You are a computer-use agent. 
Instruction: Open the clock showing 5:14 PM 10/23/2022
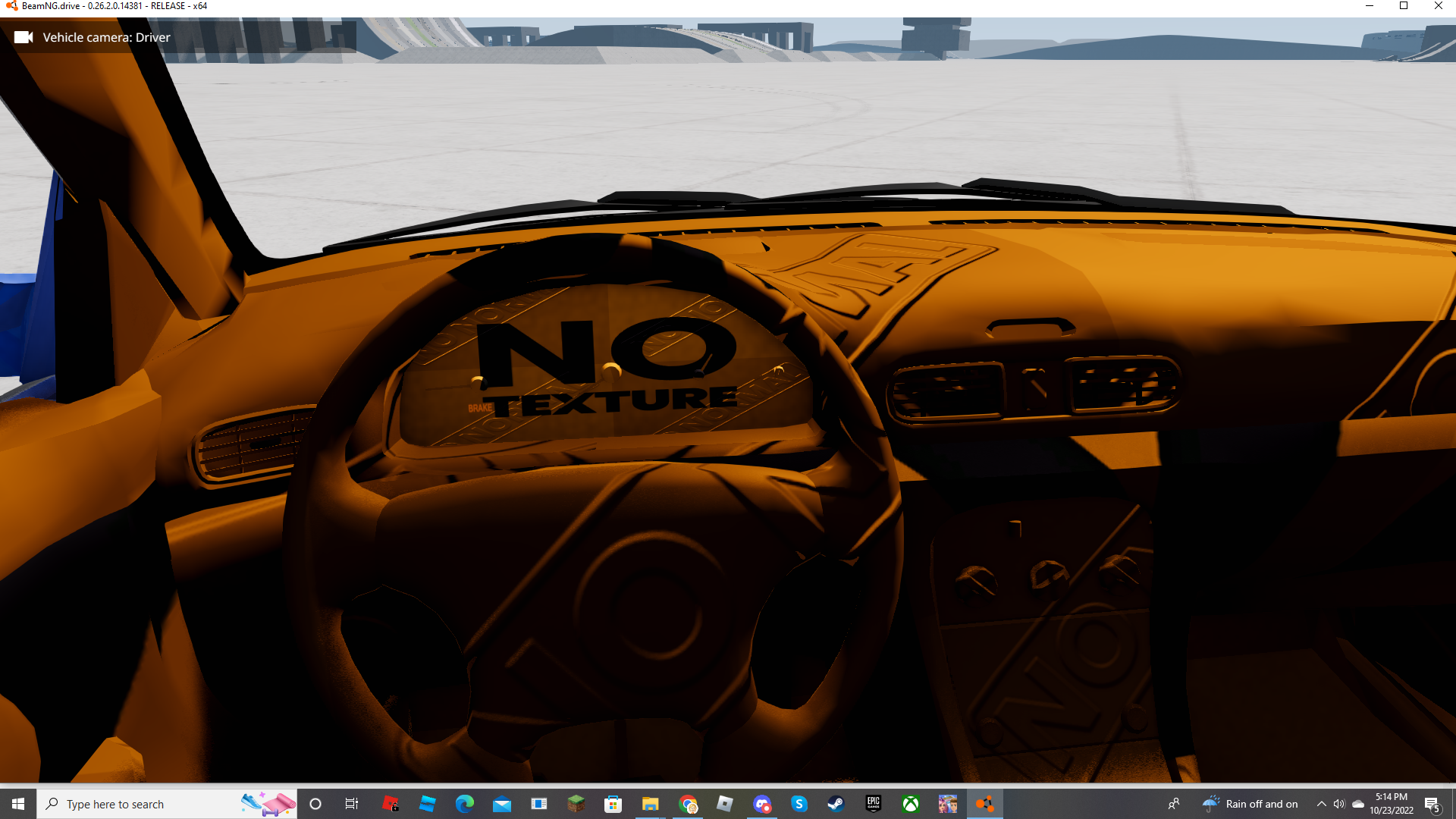point(1392,804)
